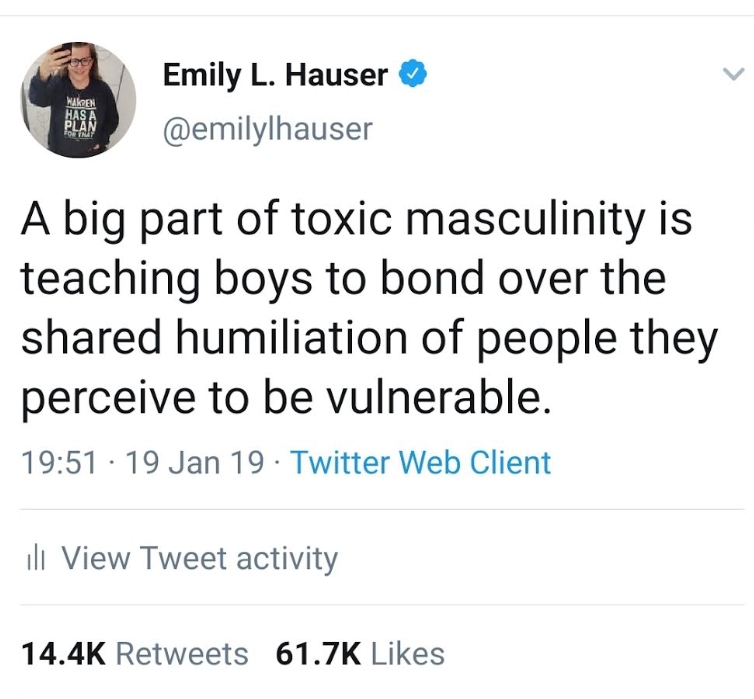Open Emily L. Hauser's profile picture

(x=78, y=100)
